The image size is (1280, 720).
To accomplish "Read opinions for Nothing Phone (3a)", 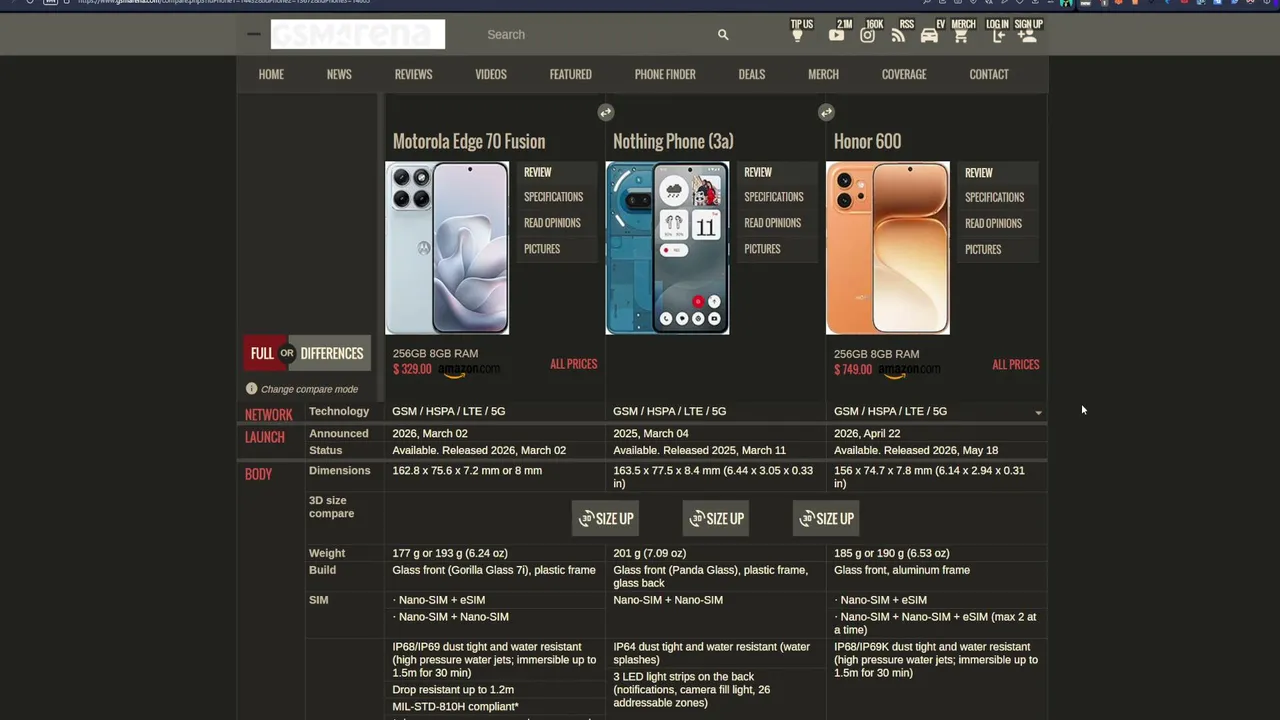I will (772, 223).
